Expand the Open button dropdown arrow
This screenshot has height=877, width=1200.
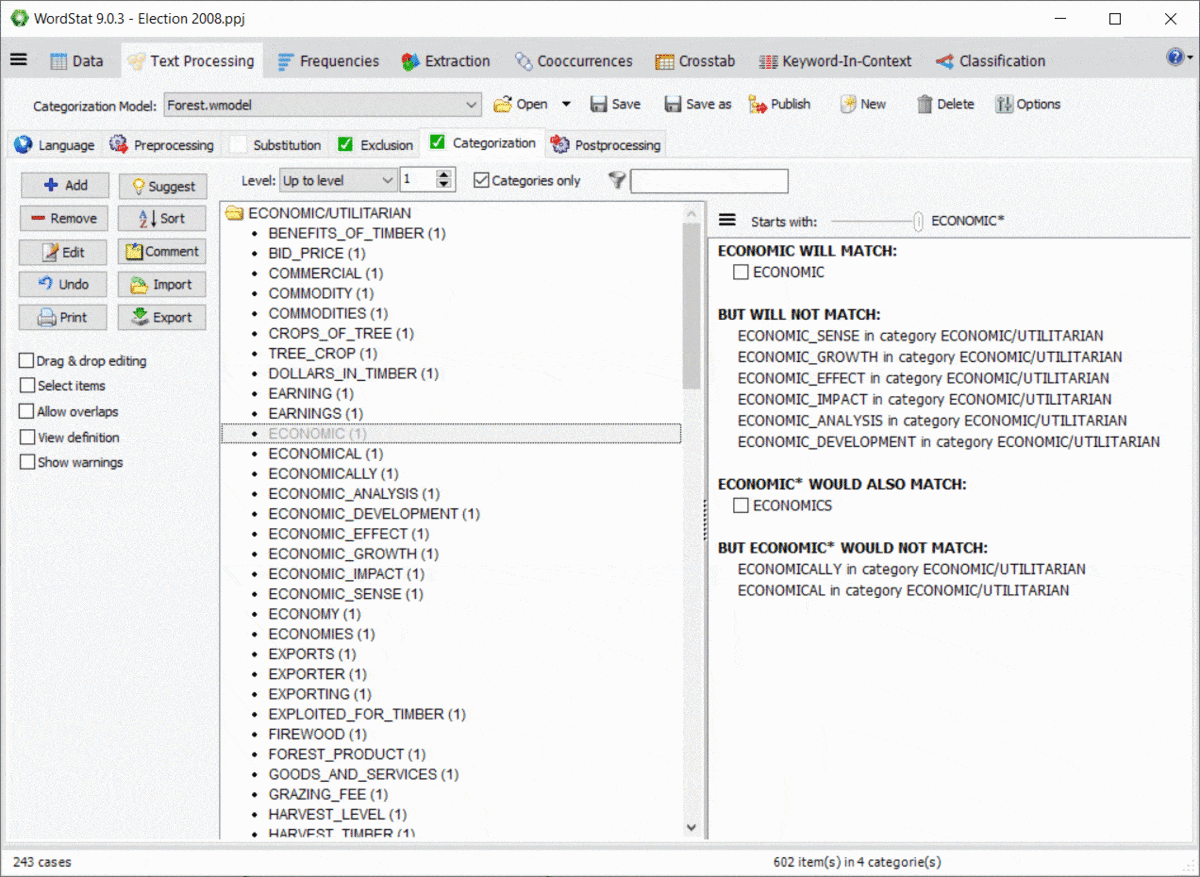[566, 104]
